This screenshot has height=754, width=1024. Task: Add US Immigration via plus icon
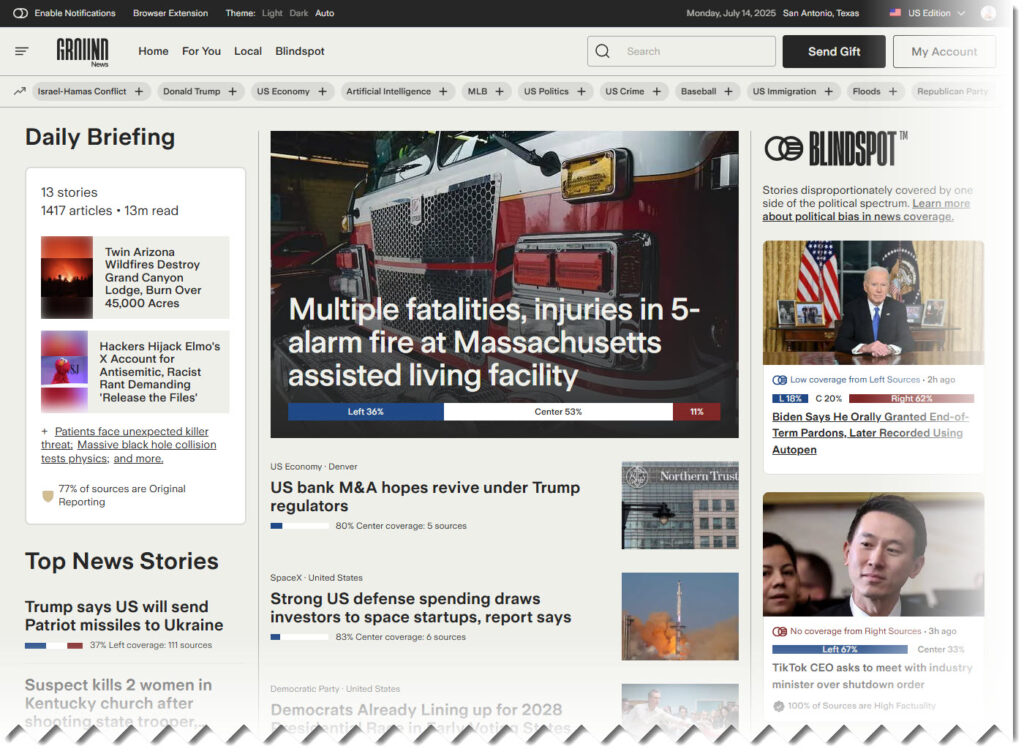[x=828, y=91]
